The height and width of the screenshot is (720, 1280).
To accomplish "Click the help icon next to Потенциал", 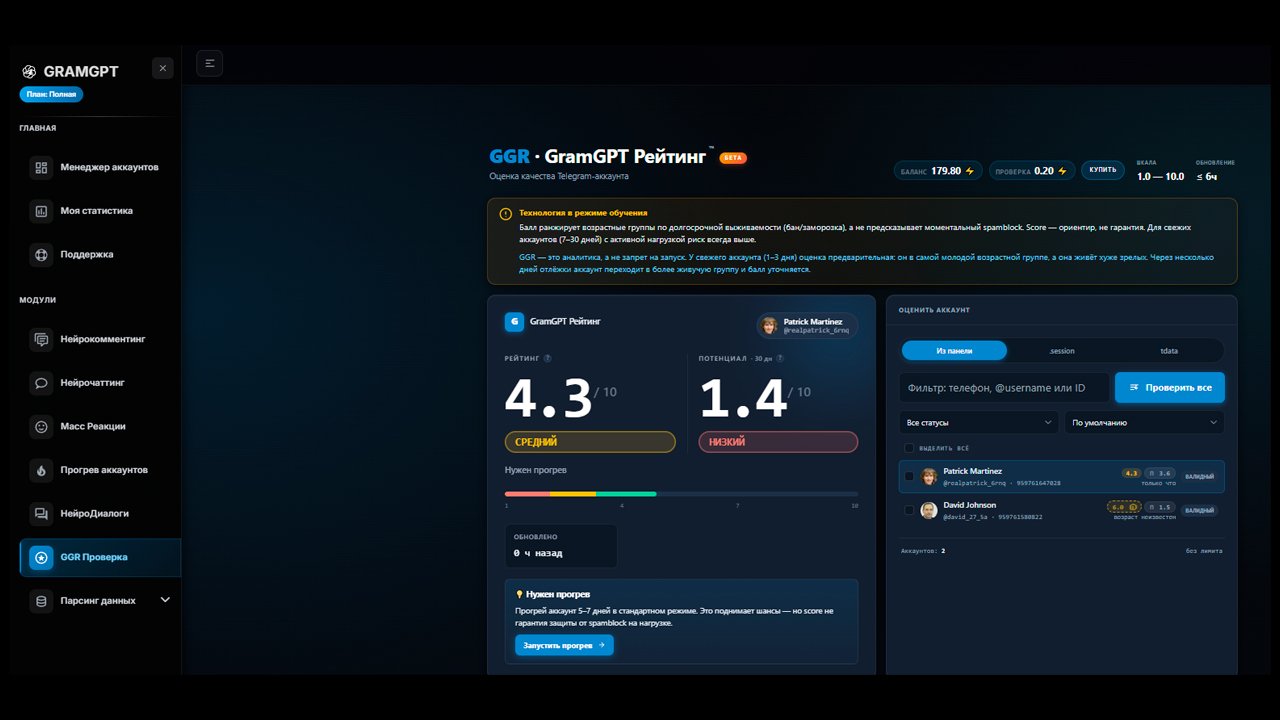I will point(780,358).
